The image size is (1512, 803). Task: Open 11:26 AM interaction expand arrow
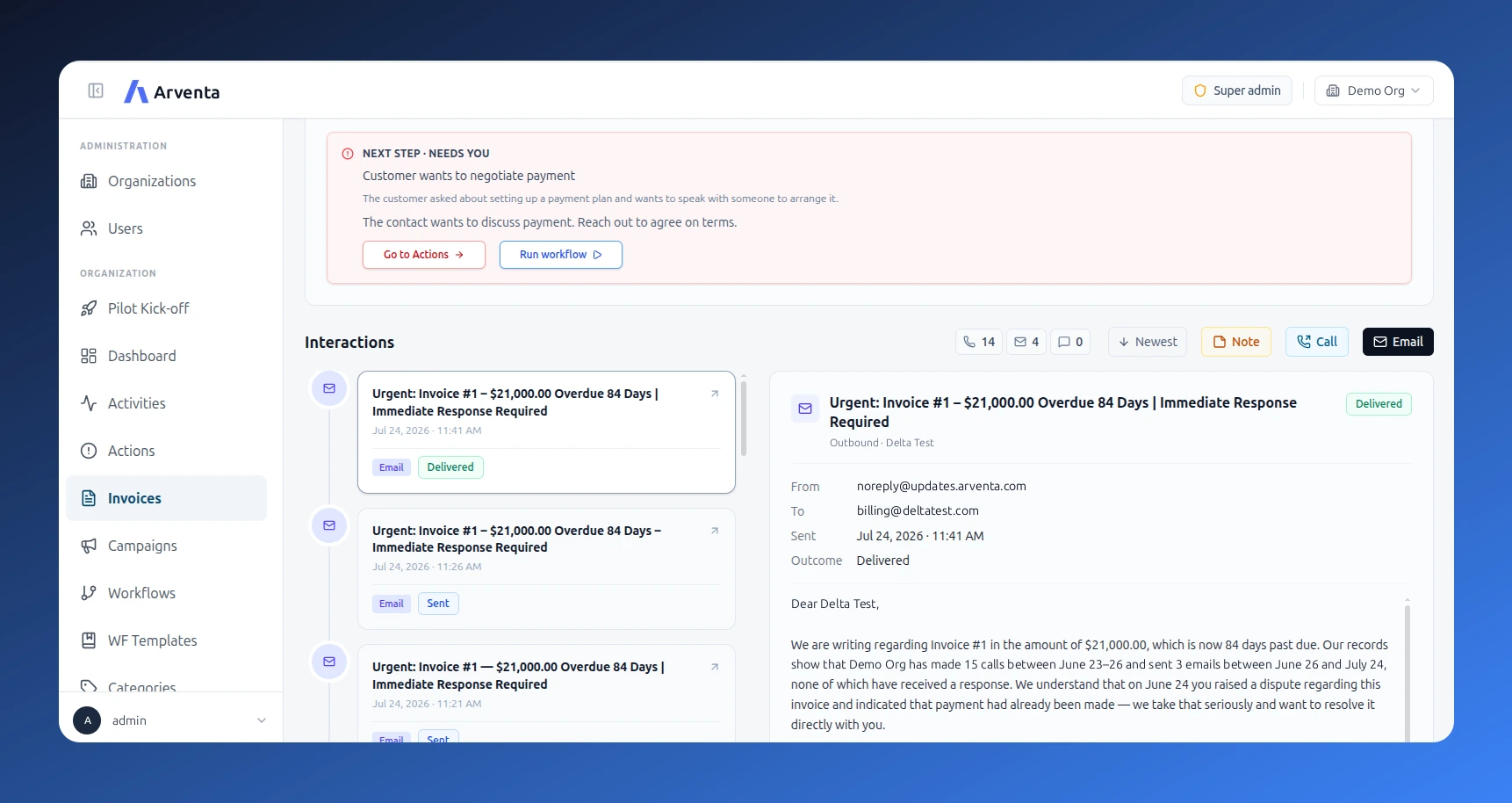[715, 531]
